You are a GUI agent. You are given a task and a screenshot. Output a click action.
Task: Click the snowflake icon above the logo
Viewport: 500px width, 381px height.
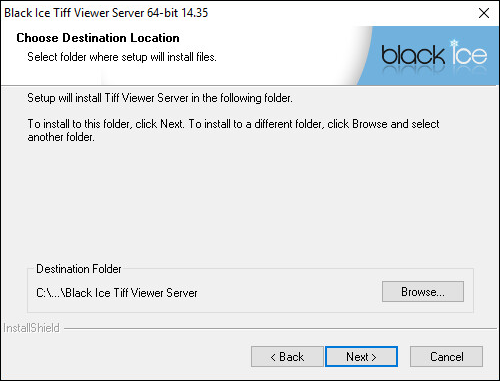point(454,43)
